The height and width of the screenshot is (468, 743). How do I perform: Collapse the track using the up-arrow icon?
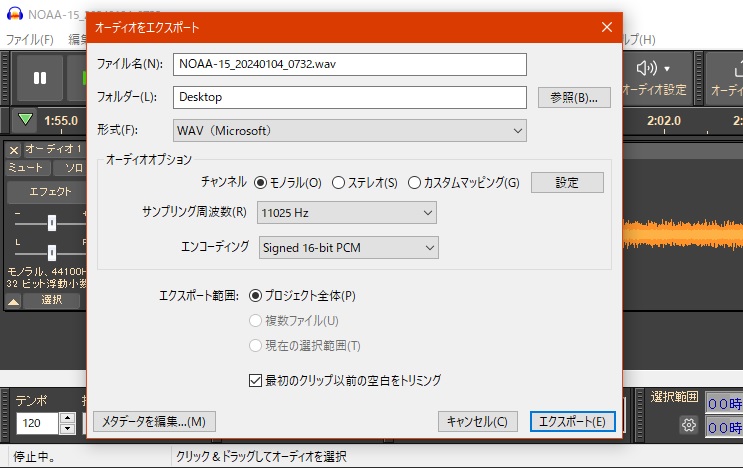click(14, 300)
